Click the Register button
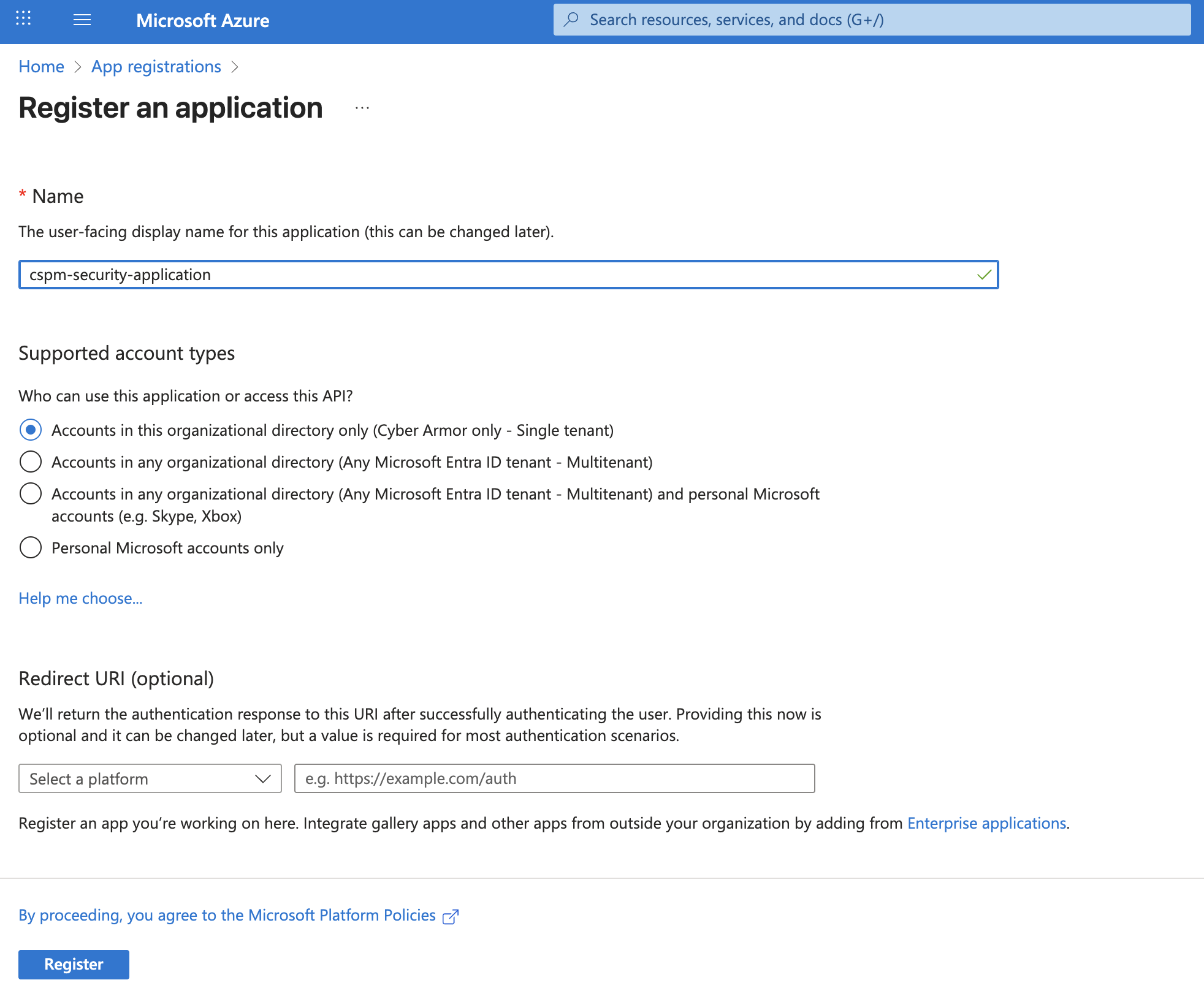 (74, 965)
